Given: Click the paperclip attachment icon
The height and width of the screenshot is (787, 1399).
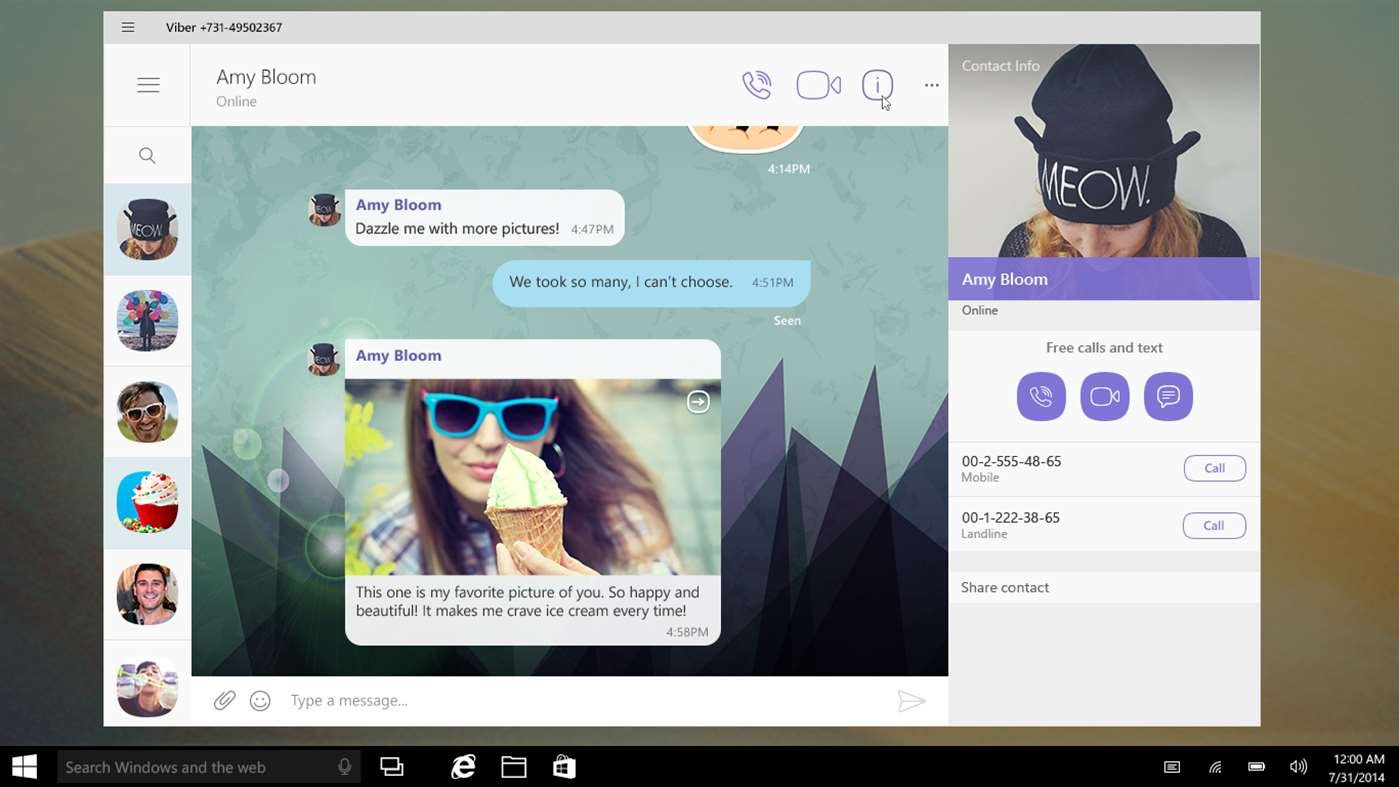Looking at the screenshot, I should point(224,701).
